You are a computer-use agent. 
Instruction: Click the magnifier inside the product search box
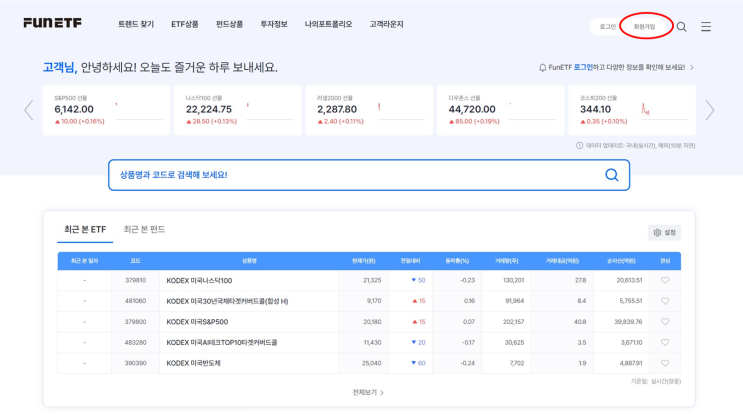click(611, 175)
